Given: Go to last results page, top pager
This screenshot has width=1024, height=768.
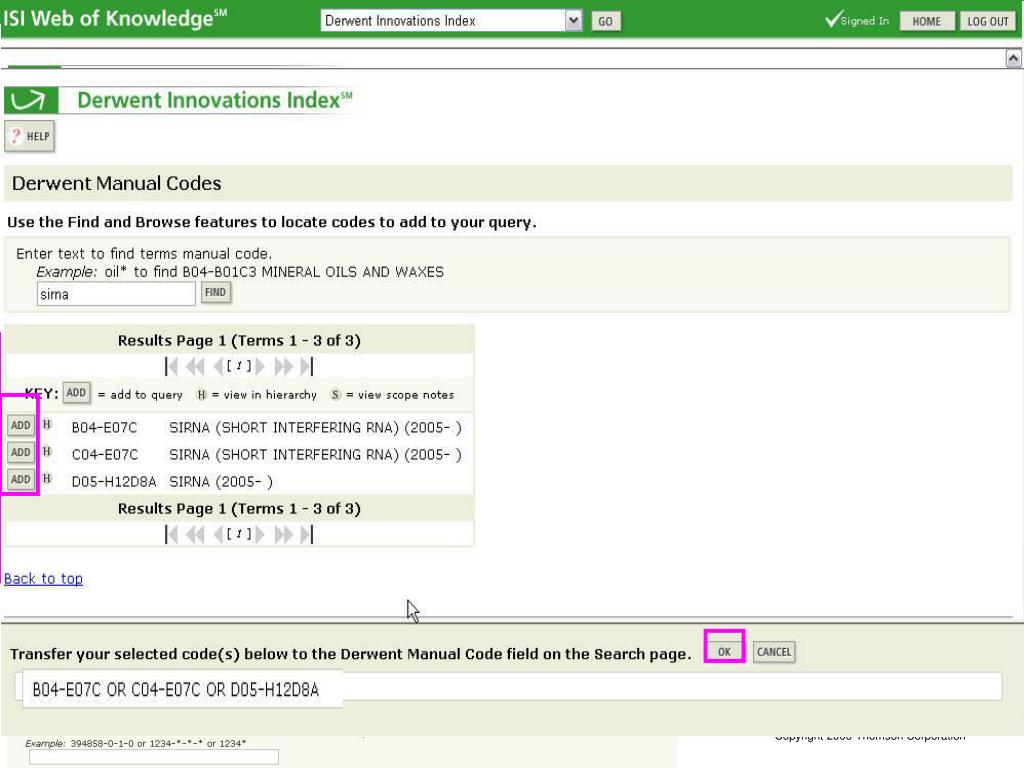Looking at the screenshot, I should pyautogui.click(x=307, y=366).
